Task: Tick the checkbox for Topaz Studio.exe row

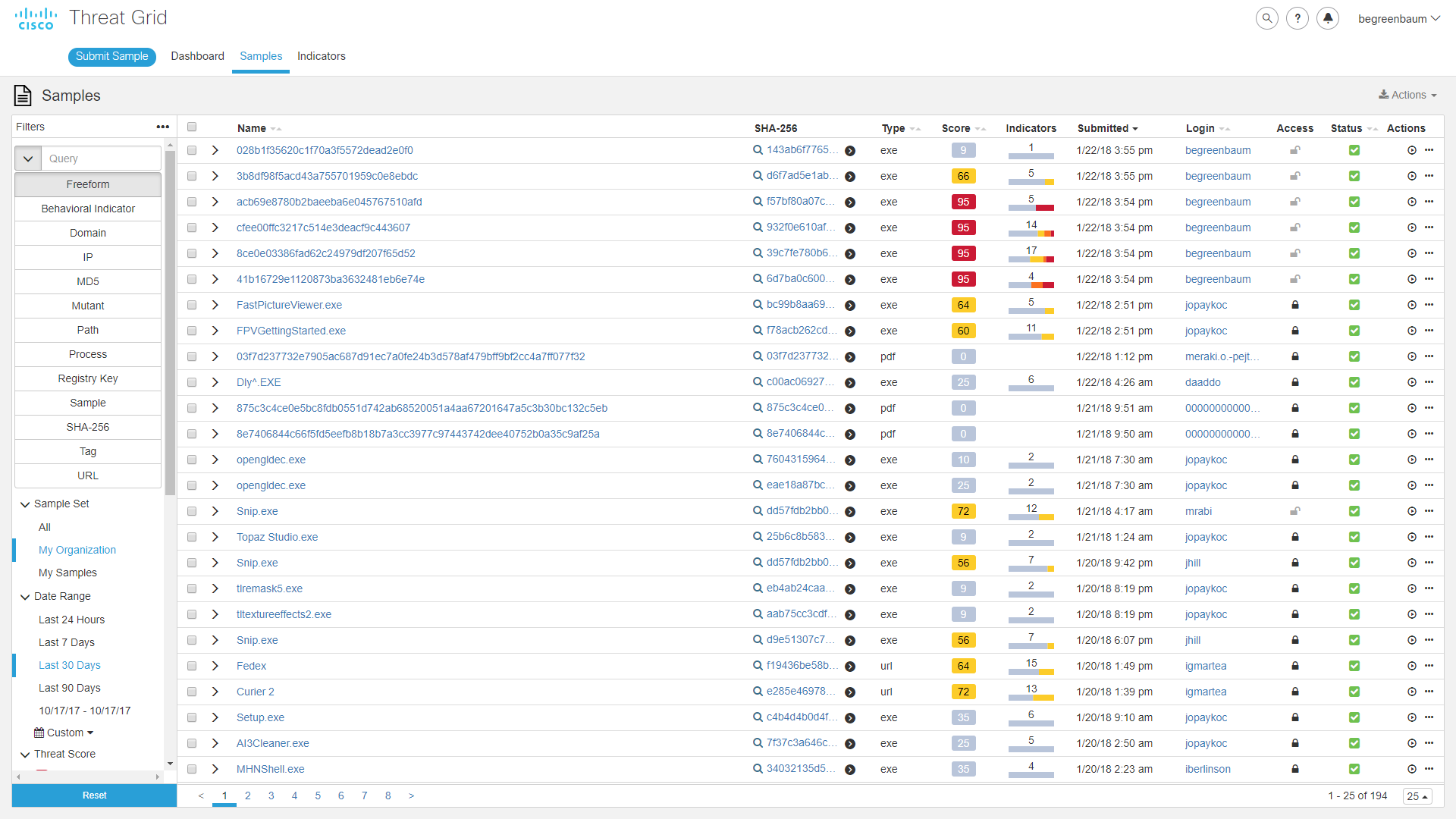Action: [x=192, y=537]
